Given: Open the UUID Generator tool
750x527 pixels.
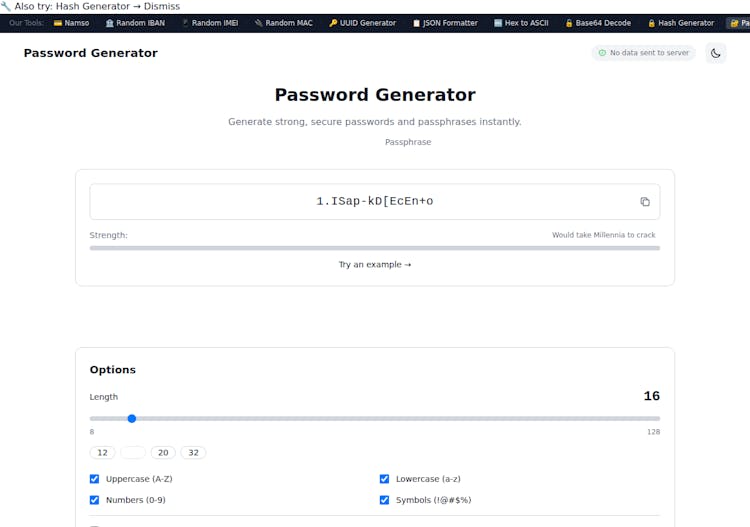Looking at the screenshot, I should click(x=363, y=23).
